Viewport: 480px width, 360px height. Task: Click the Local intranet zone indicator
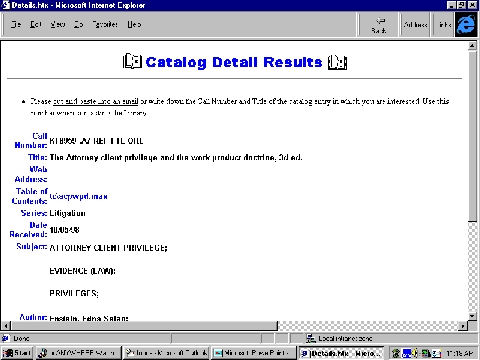pyautogui.click(x=339, y=338)
